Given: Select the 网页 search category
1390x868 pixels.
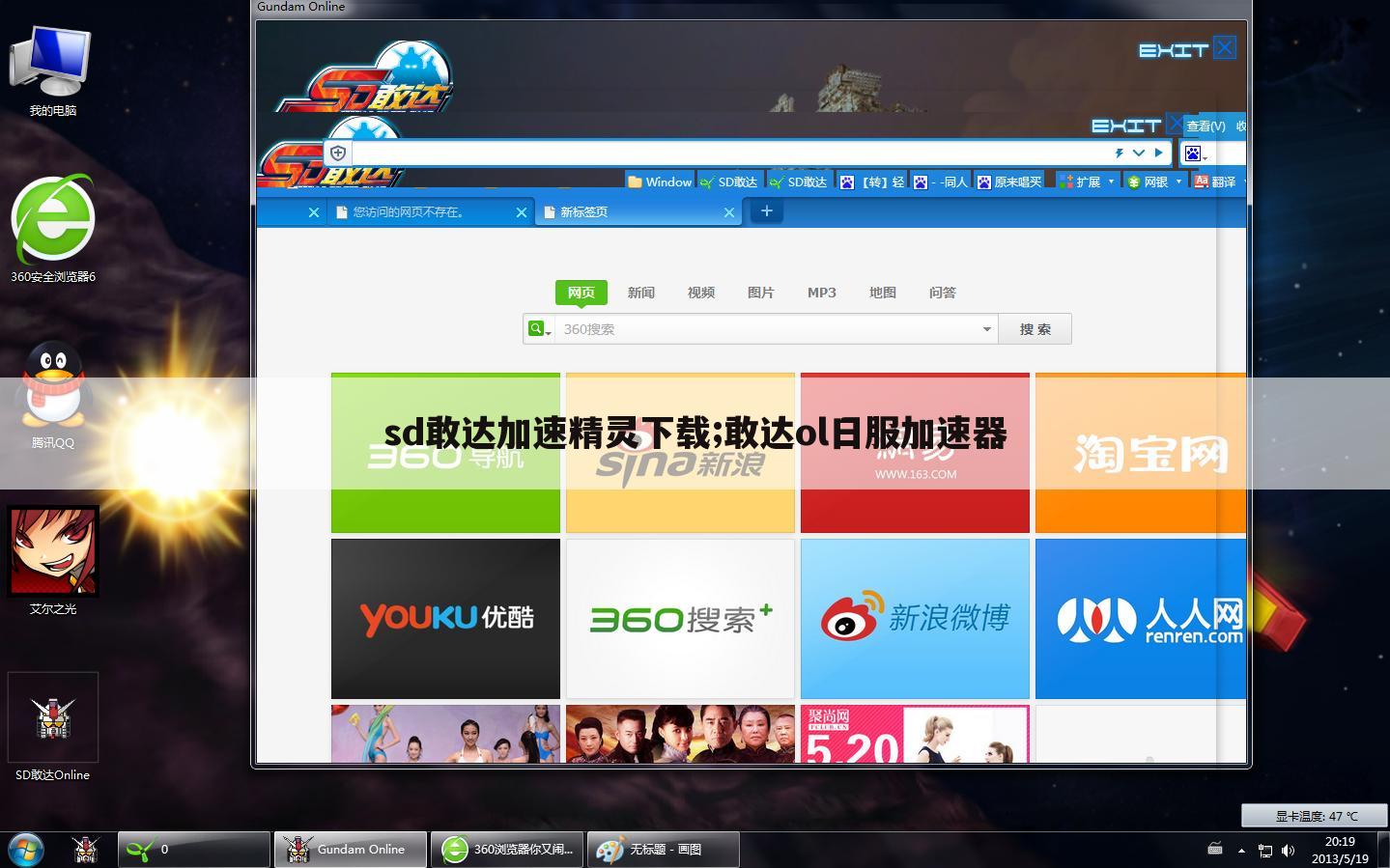Looking at the screenshot, I should point(581,293).
